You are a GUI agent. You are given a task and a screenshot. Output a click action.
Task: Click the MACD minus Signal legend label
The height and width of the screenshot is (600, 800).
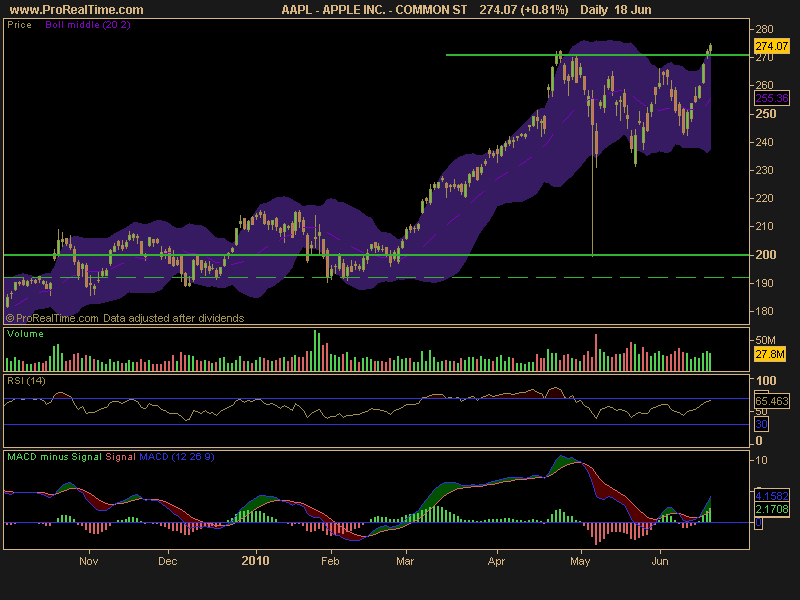click(54, 457)
